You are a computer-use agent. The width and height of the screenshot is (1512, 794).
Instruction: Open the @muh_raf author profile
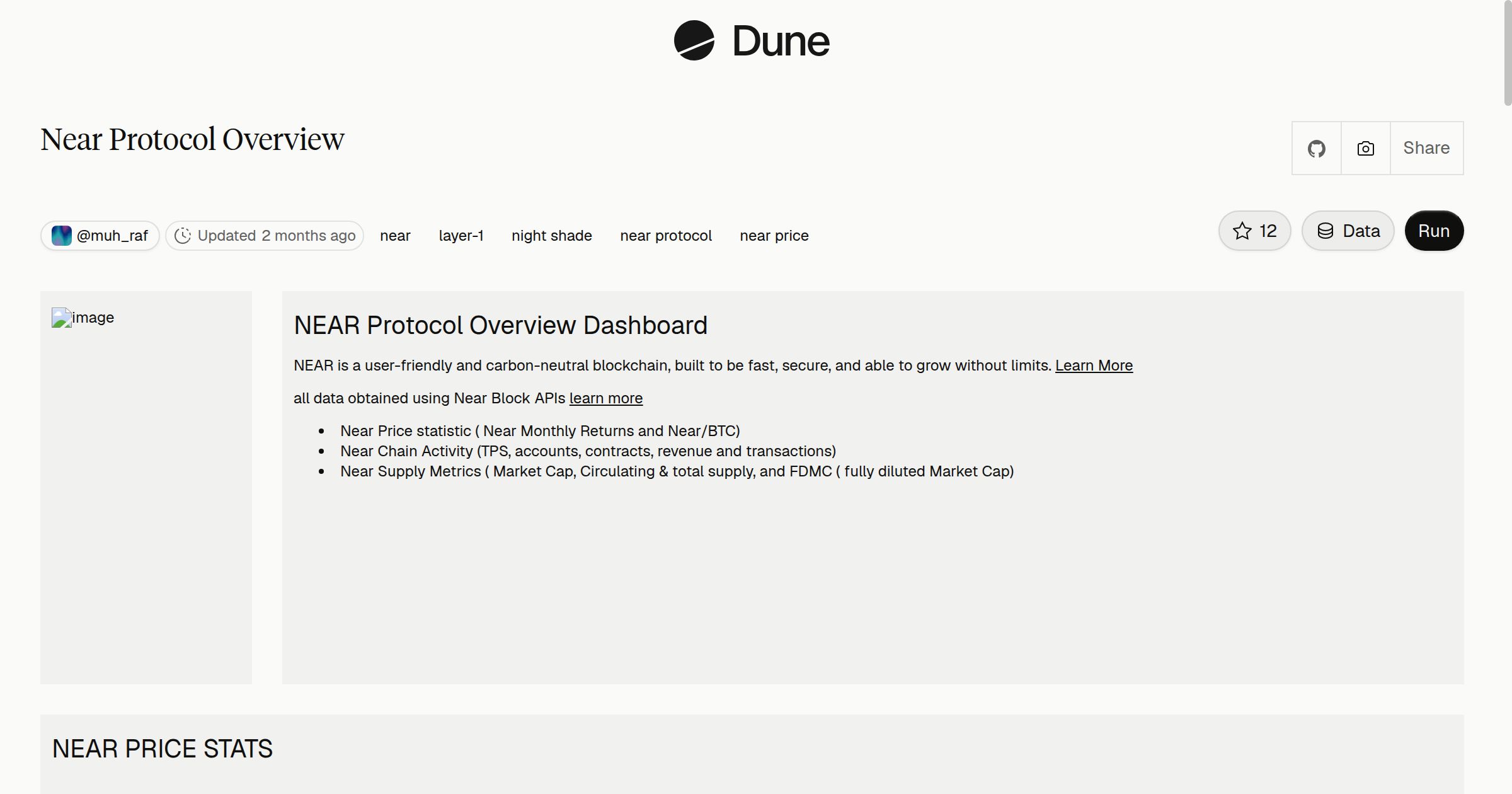point(100,236)
